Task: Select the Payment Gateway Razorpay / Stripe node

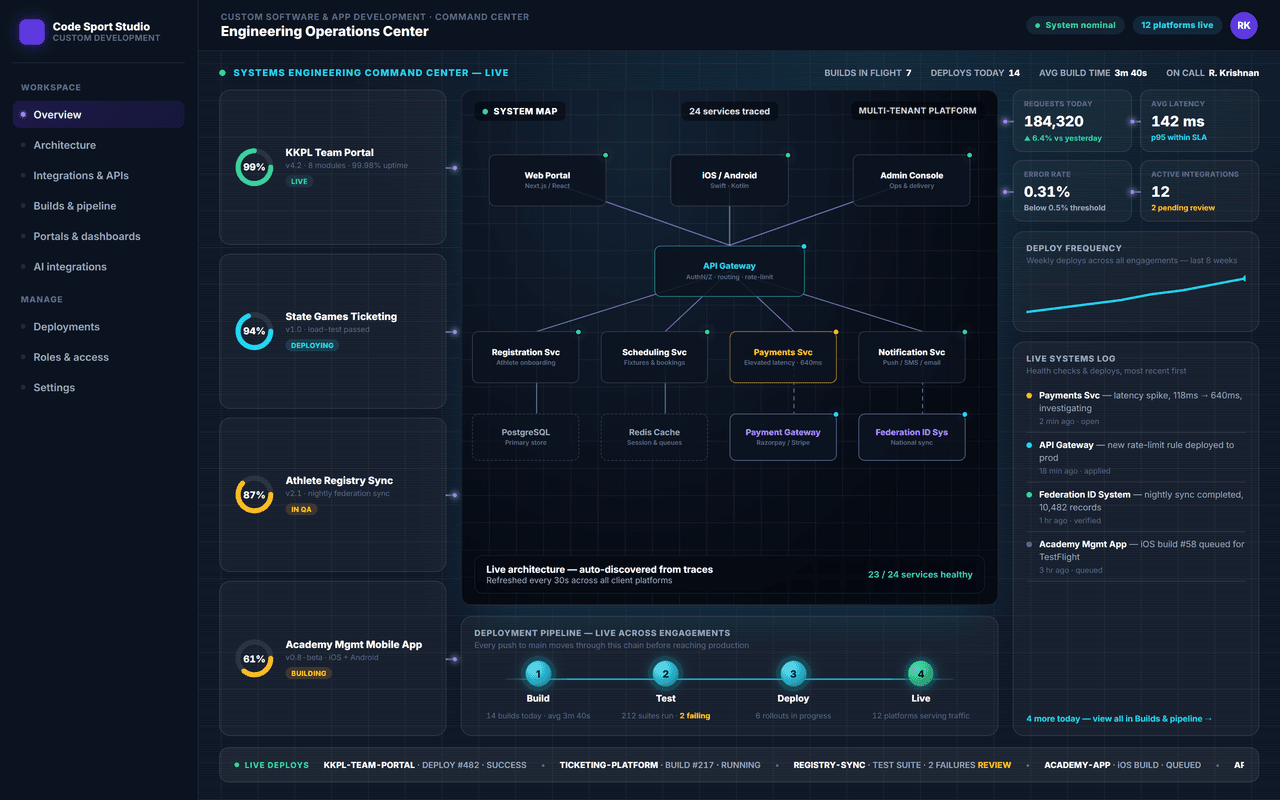Action: [783, 437]
